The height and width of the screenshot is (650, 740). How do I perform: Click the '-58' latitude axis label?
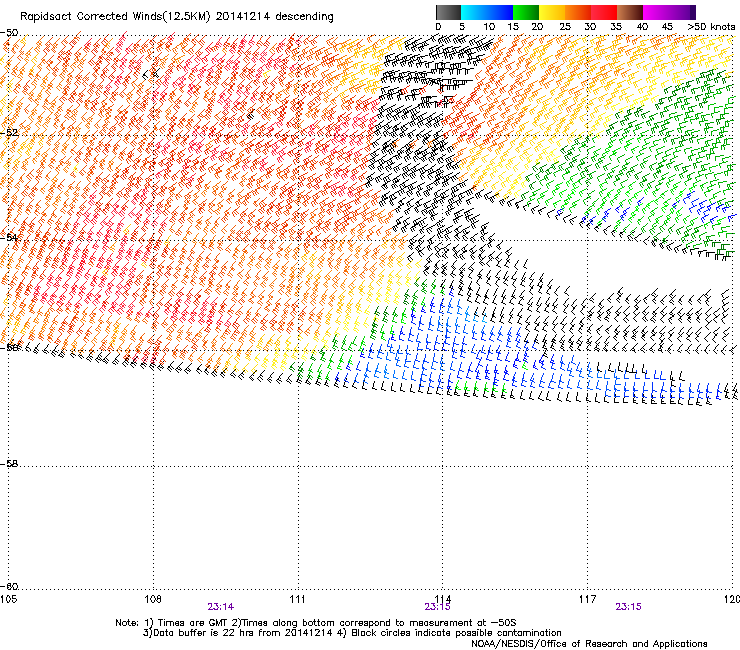[x=9, y=464]
